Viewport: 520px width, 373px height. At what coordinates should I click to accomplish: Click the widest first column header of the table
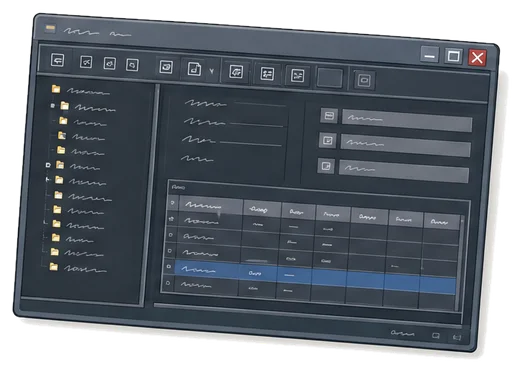pyautogui.click(x=211, y=206)
